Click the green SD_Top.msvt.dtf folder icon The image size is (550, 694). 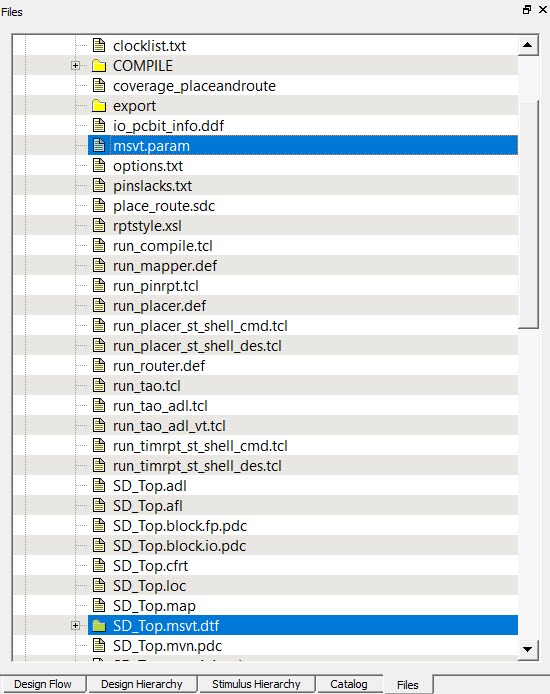click(x=99, y=625)
